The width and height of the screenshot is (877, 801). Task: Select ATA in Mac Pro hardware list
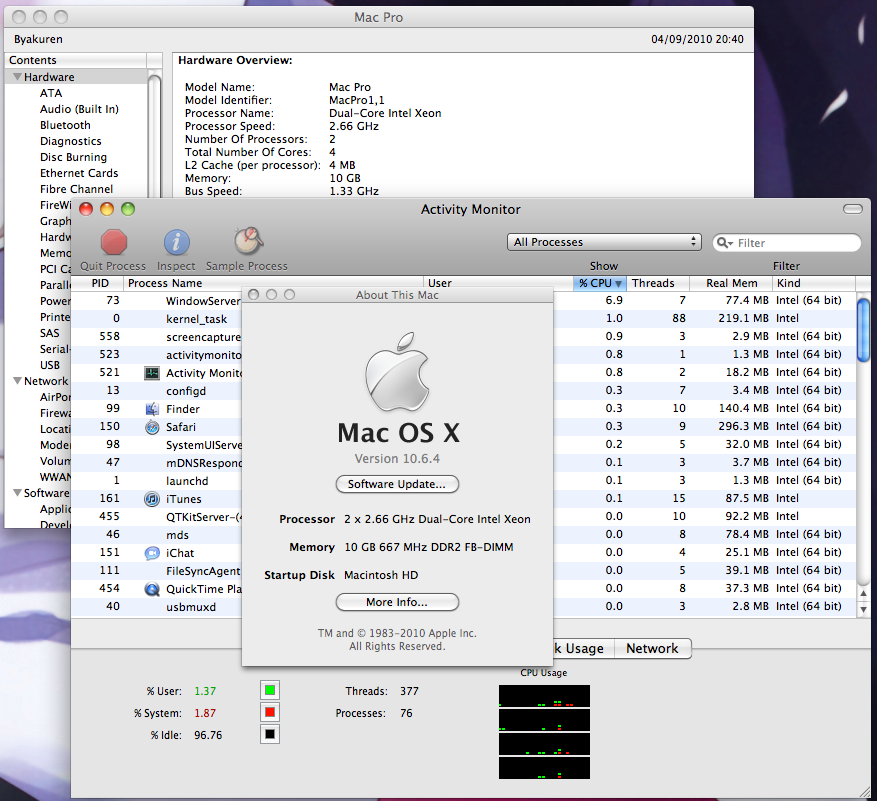pyautogui.click(x=51, y=93)
